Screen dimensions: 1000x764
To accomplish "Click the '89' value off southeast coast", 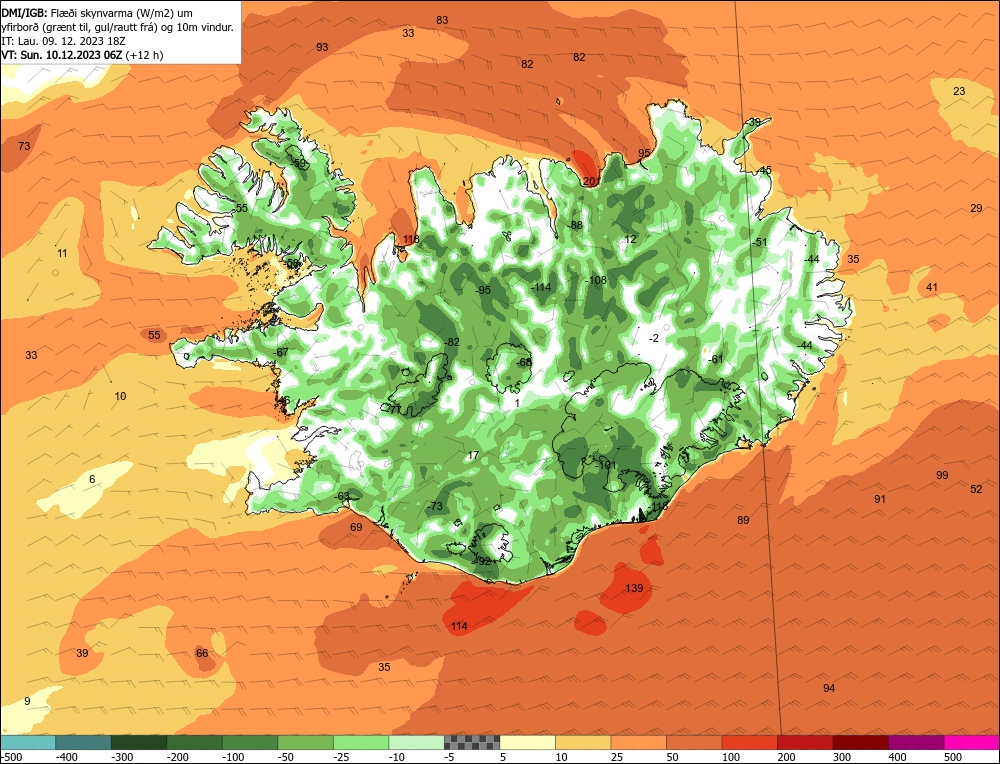I will point(743,520).
